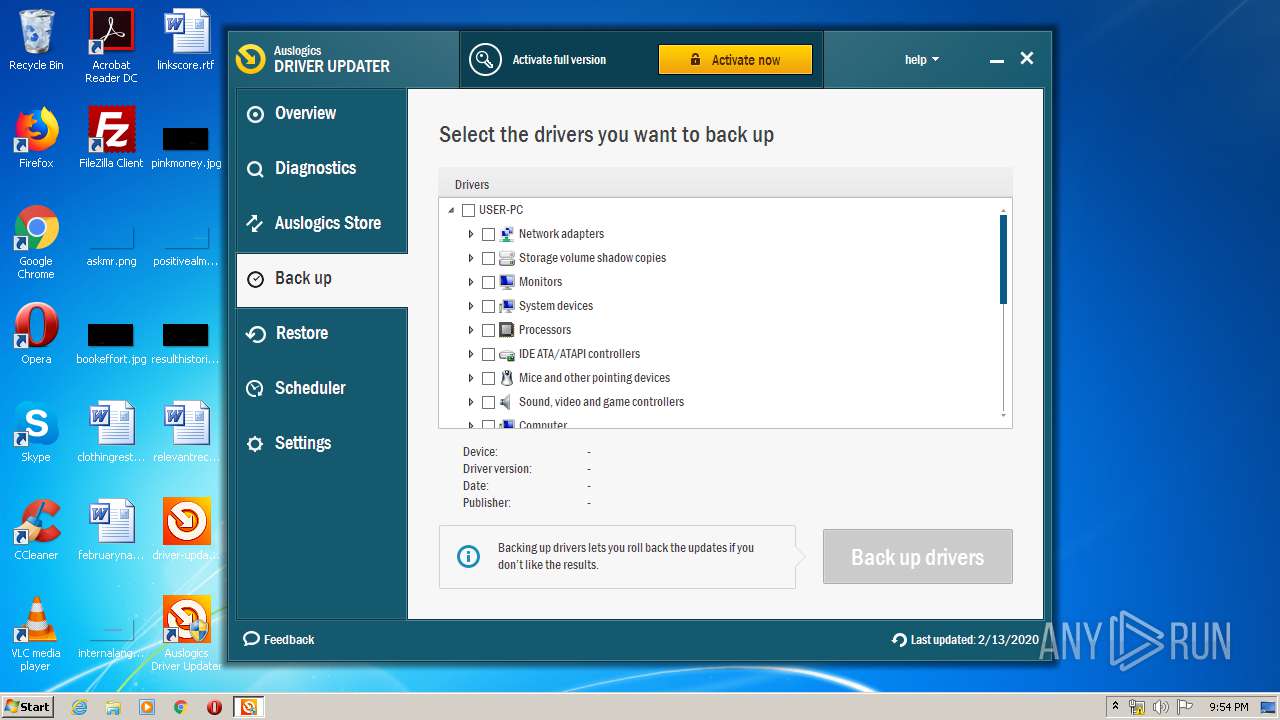Tick the Storage volume shadow copies checkbox
The width and height of the screenshot is (1280, 720).
pos(488,258)
